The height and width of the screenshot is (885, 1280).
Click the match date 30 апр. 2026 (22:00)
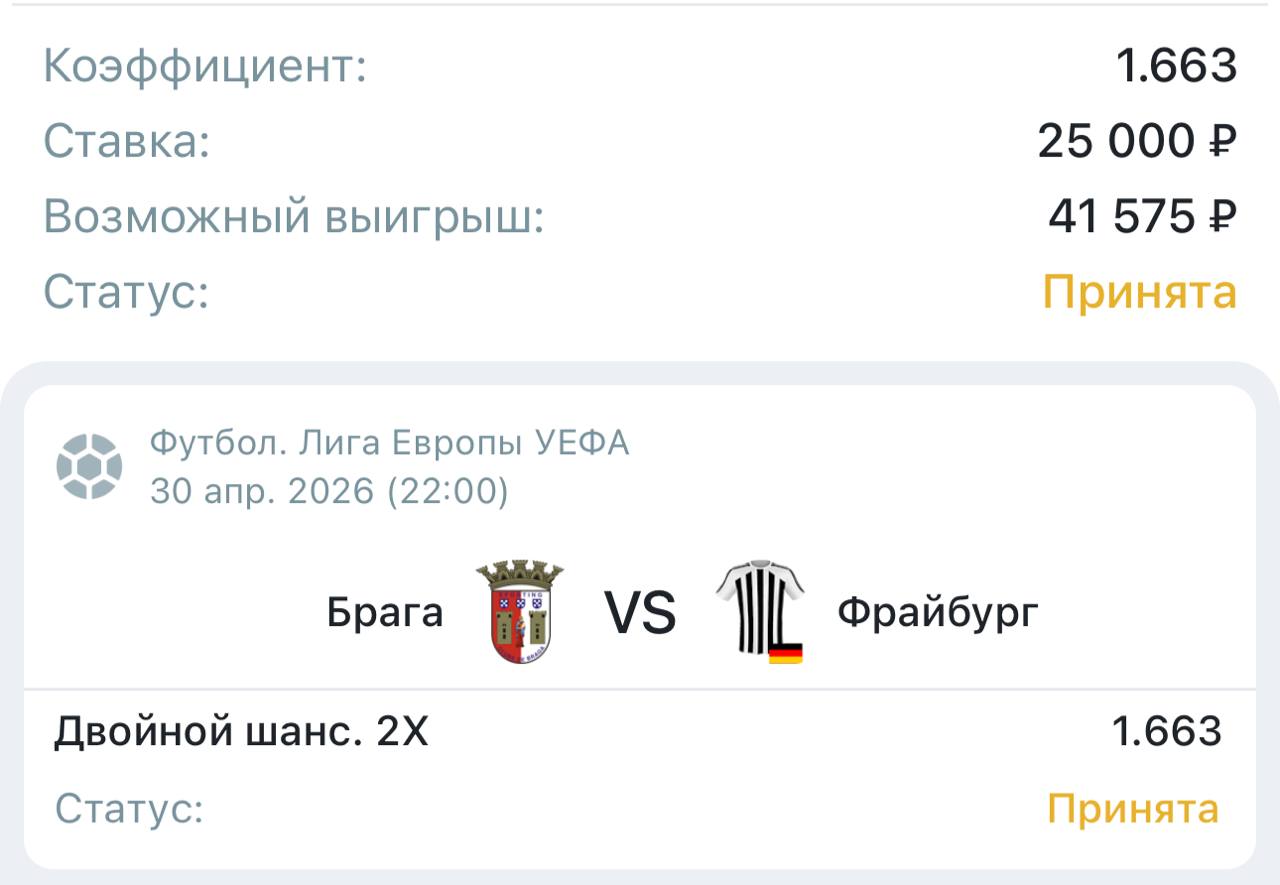tap(329, 491)
